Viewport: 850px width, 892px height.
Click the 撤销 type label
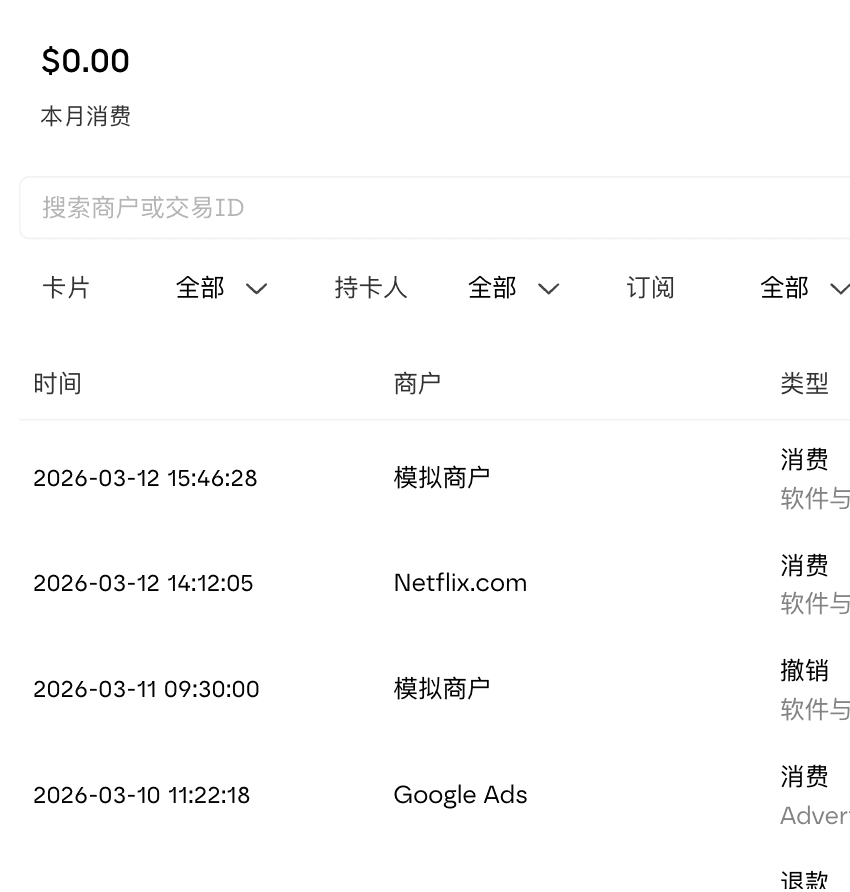tap(804, 671)
